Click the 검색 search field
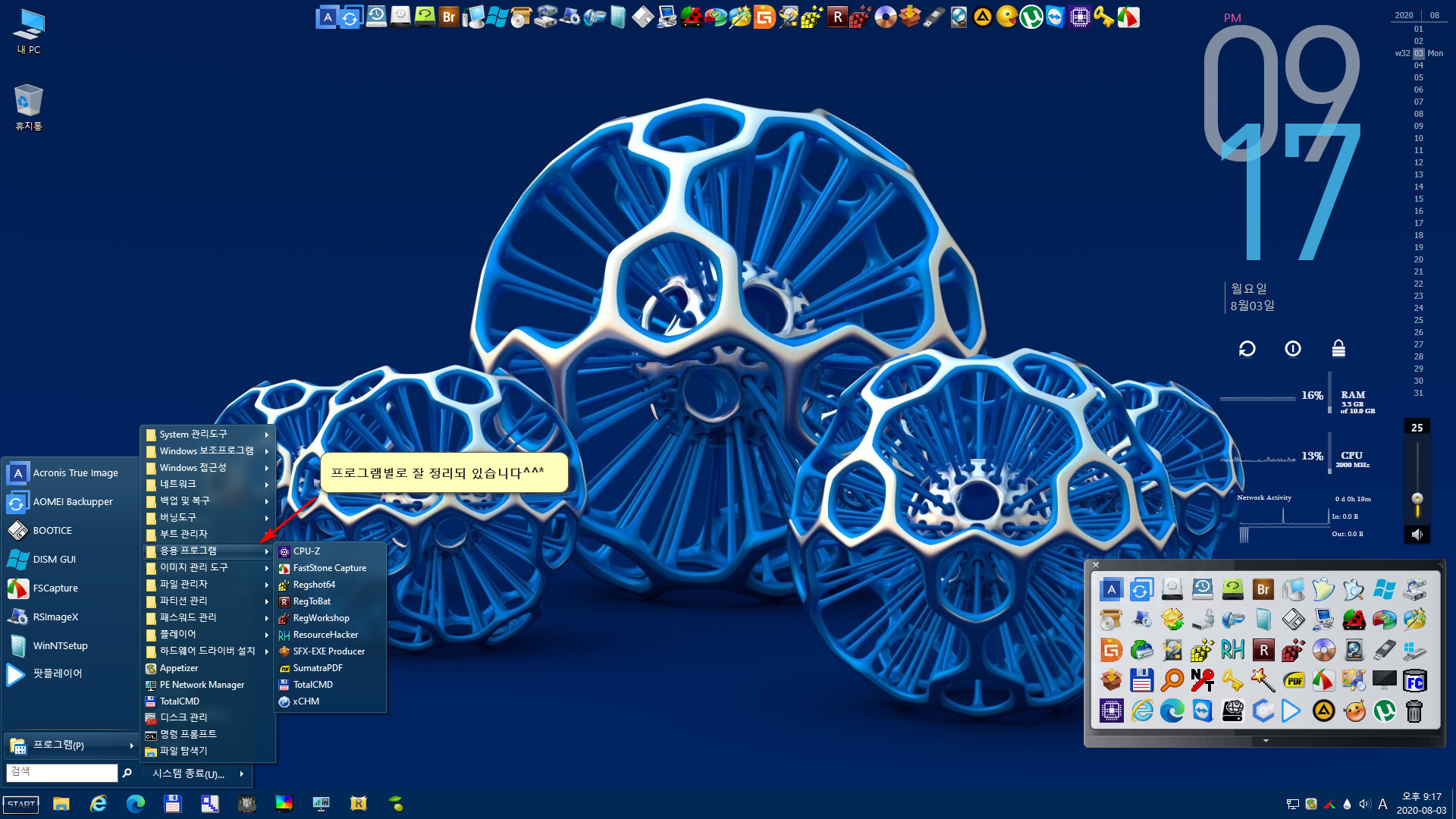1456x819 pixels. 62,772
